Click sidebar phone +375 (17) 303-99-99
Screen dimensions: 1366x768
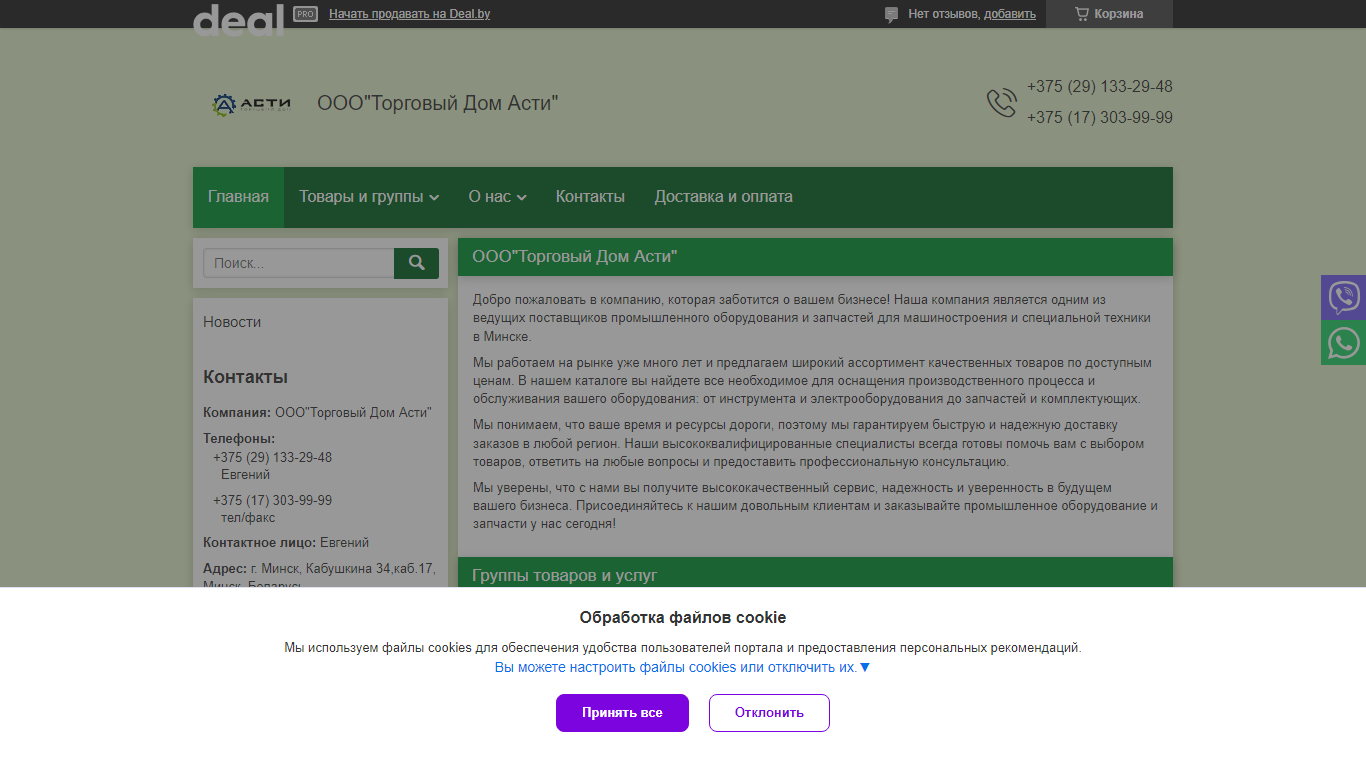pos(272,500)
